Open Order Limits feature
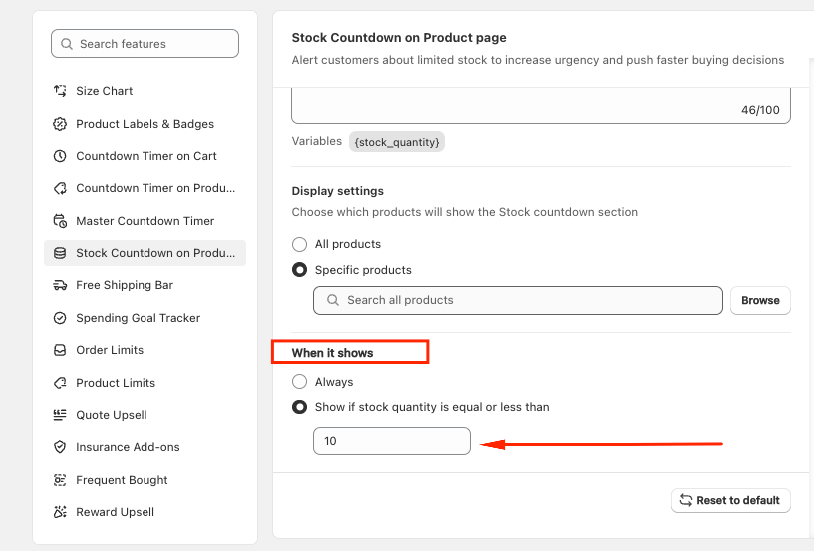Screen dimensions: 814x551 [145, 350]
